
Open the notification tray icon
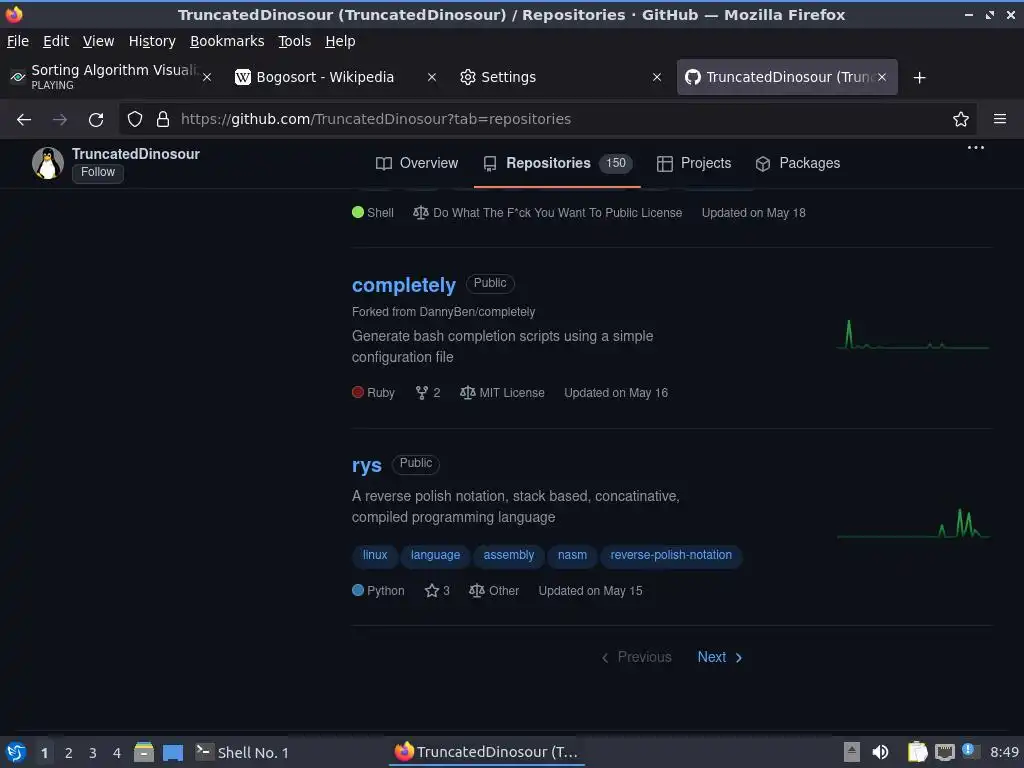969,751
